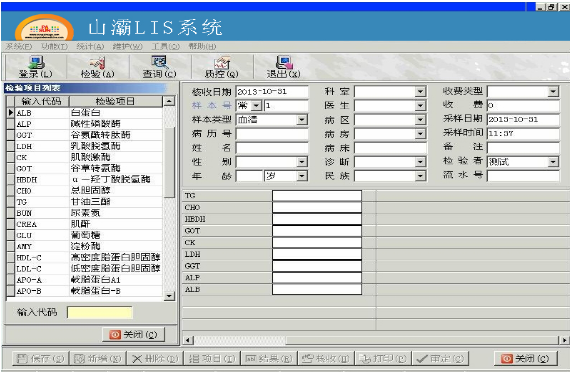Click the 输入代码 column header
The height and width of the screenshot is (372, 570).
42,101
